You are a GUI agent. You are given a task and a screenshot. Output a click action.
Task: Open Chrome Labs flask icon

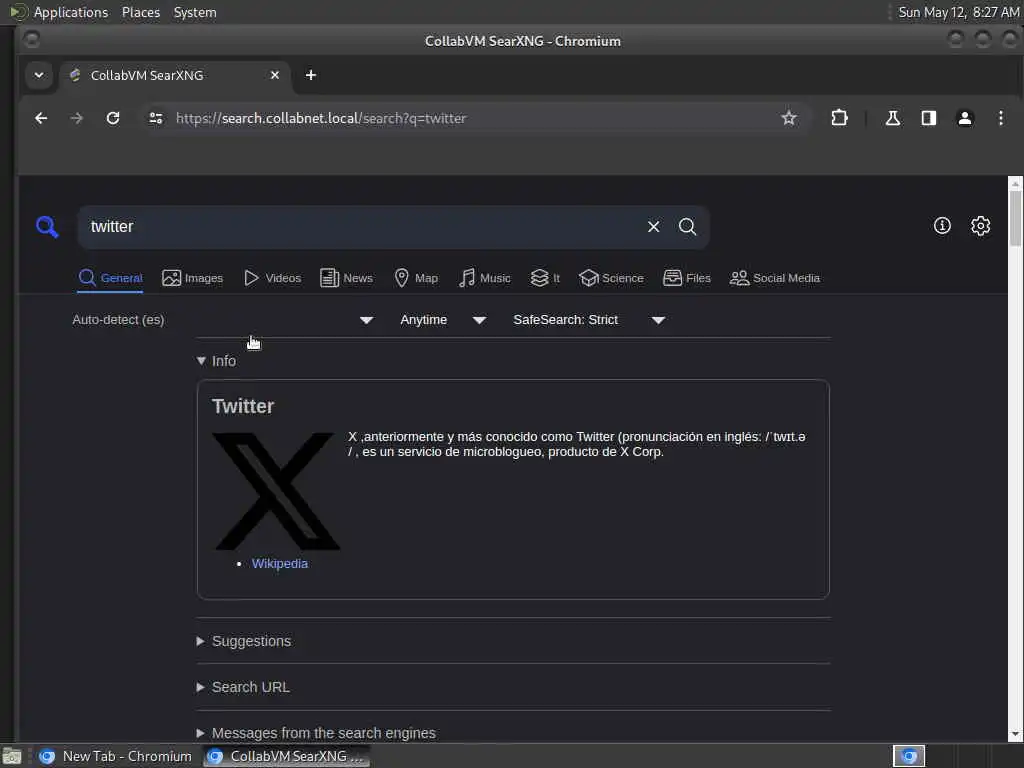tap(893, 118)
